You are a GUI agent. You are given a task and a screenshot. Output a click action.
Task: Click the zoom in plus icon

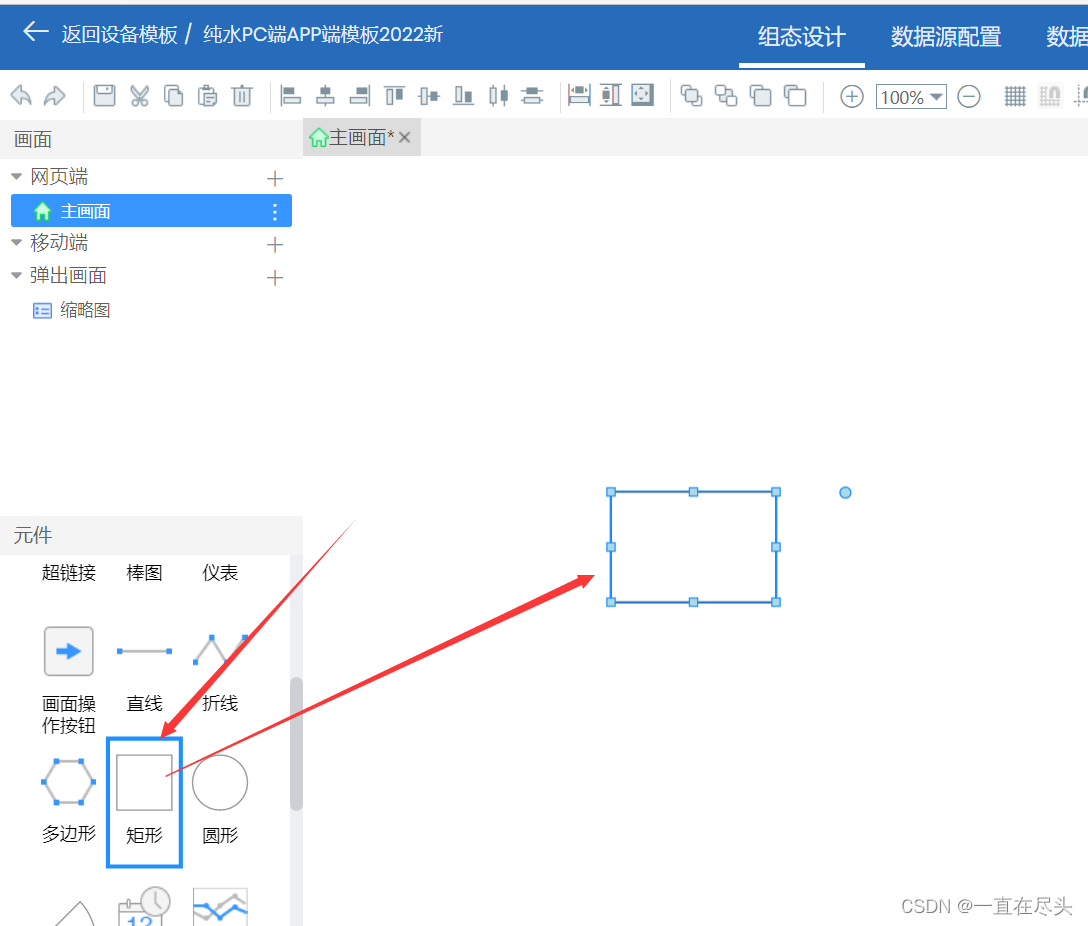pyautogui.click(x=850, y=96)
